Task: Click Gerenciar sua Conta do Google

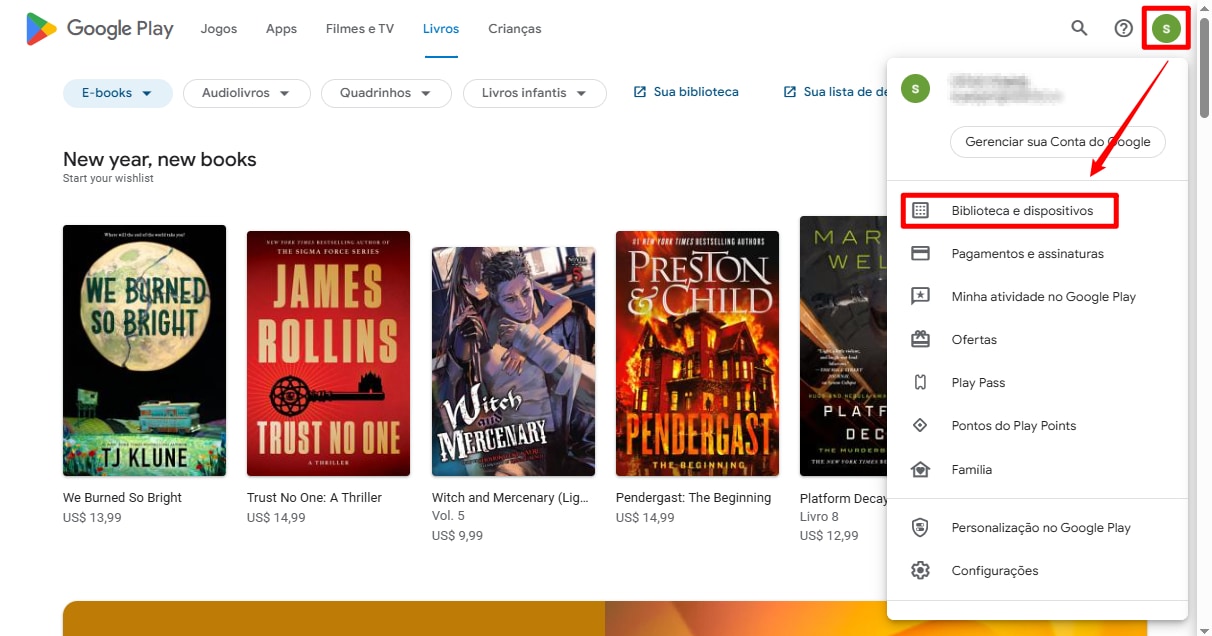Action: (x=1057, y=142)
